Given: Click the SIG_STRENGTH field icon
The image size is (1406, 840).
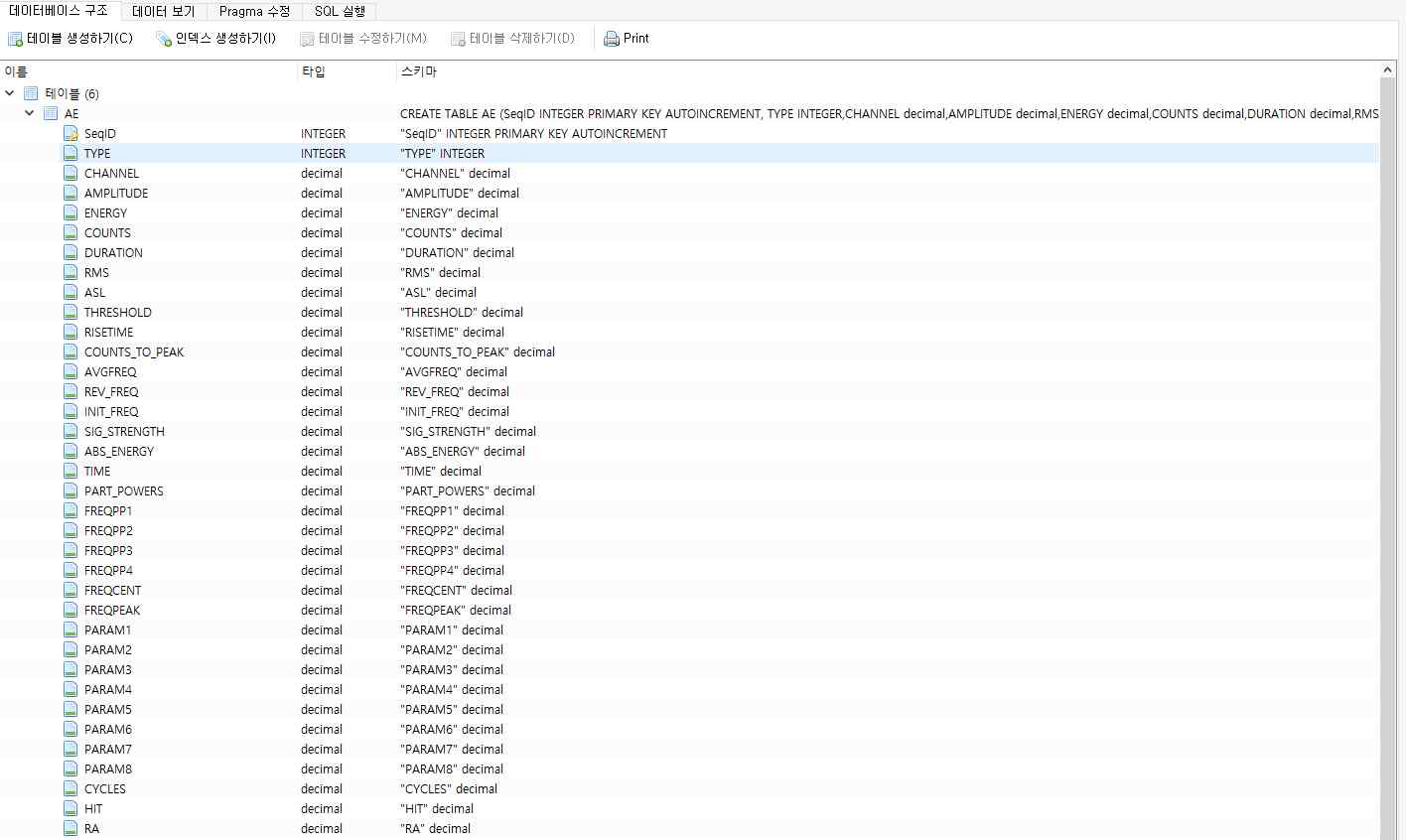Looking at the screenshot, I should (x=70, y=431).
